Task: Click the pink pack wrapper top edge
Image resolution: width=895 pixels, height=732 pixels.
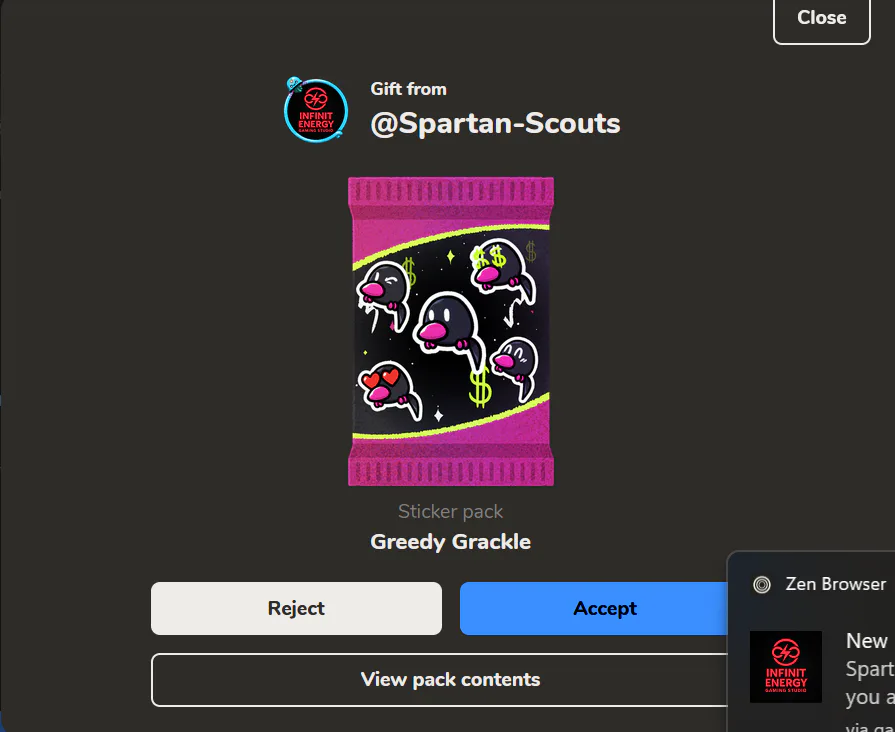Action: (451, 191)
